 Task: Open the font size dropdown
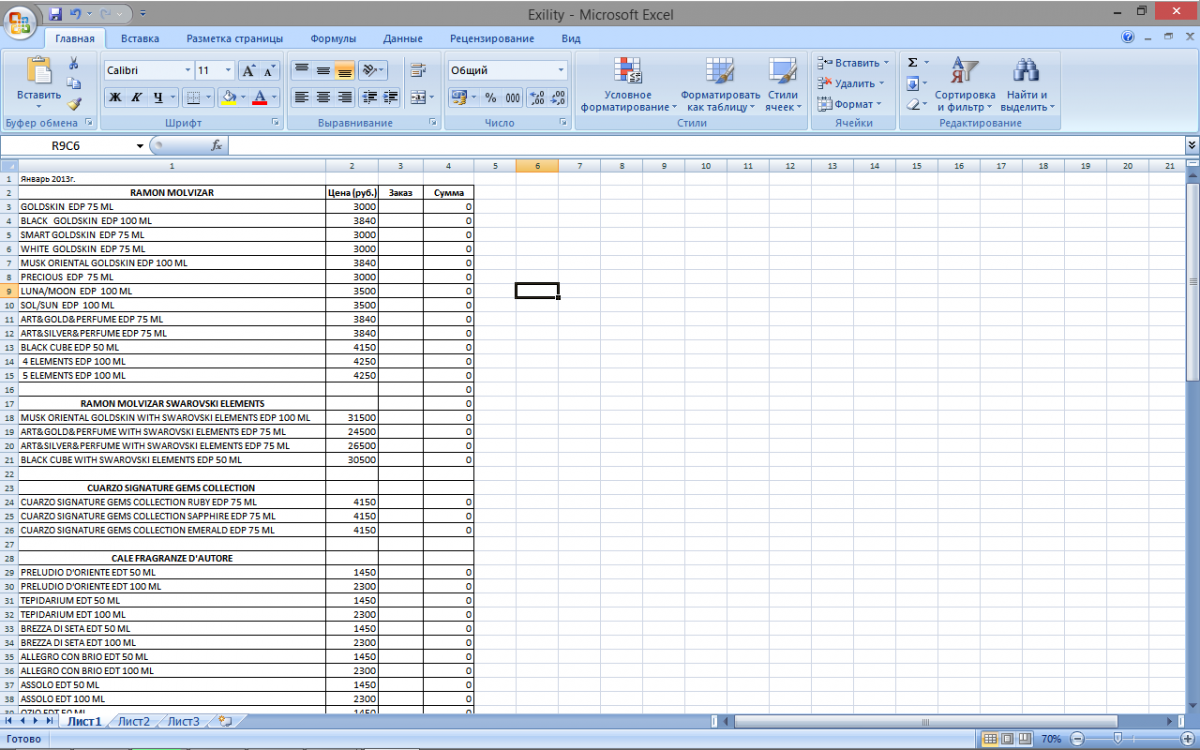click(228, 71)
